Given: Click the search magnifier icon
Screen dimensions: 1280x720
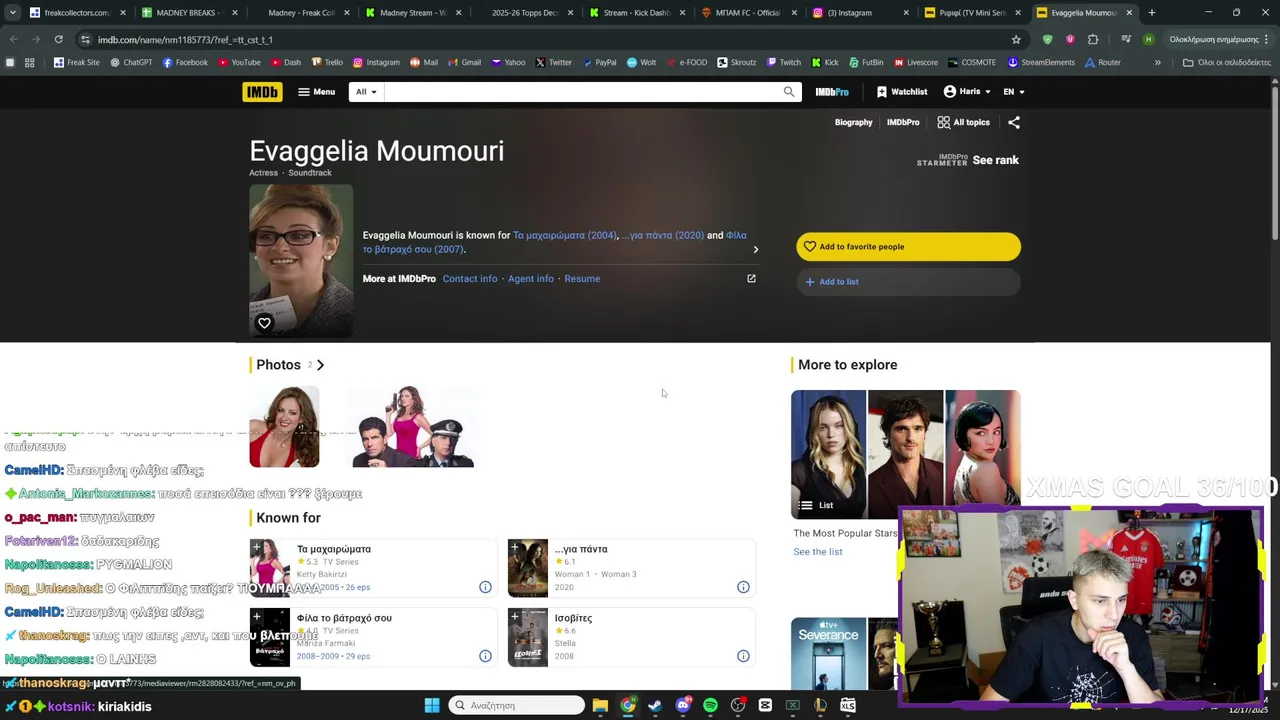Looking at the screenshot, I should [x=789, y=92].
